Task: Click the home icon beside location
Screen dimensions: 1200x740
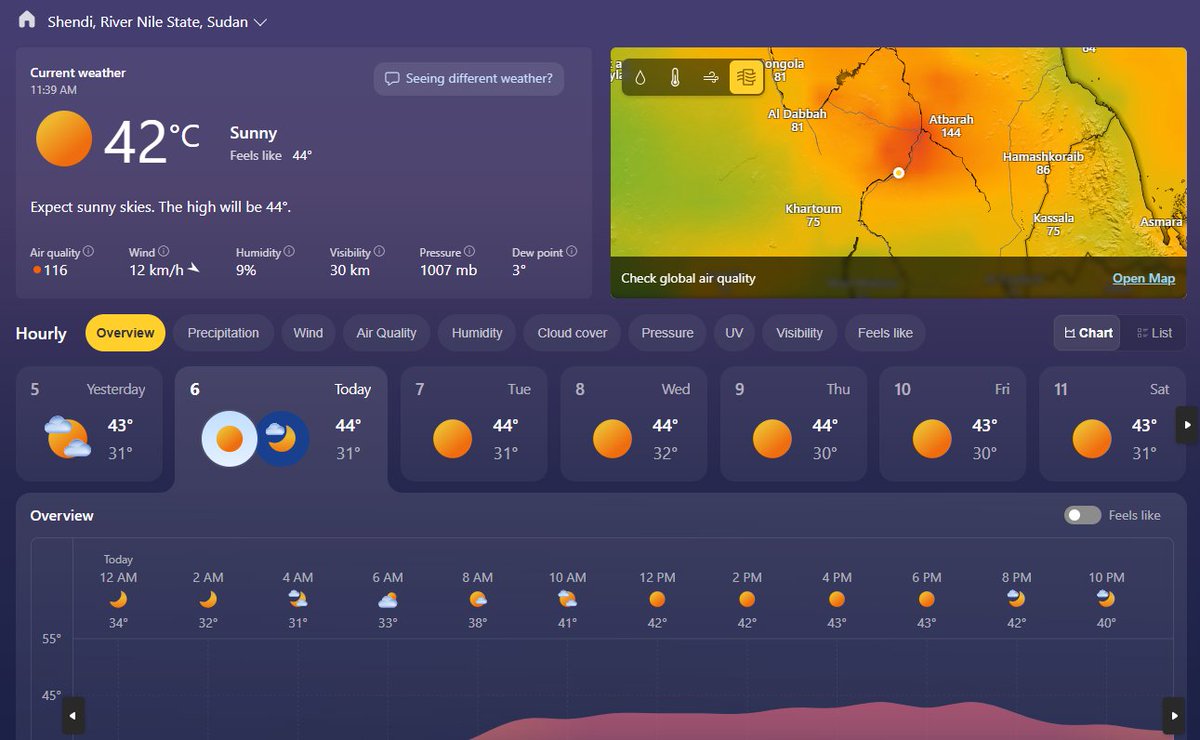Action: coord(27,20)
